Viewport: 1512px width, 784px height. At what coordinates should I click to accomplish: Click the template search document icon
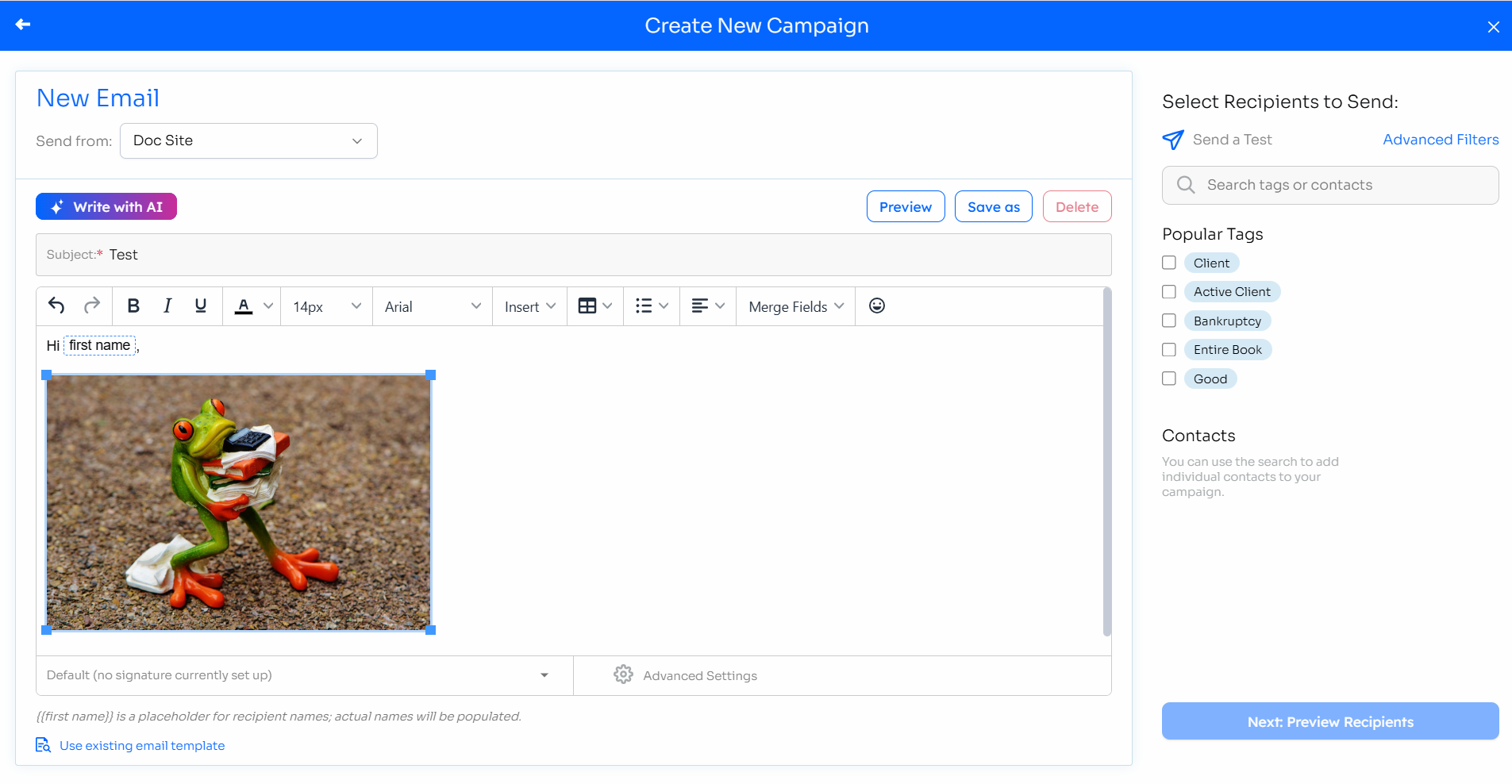[x=43, y=745]
